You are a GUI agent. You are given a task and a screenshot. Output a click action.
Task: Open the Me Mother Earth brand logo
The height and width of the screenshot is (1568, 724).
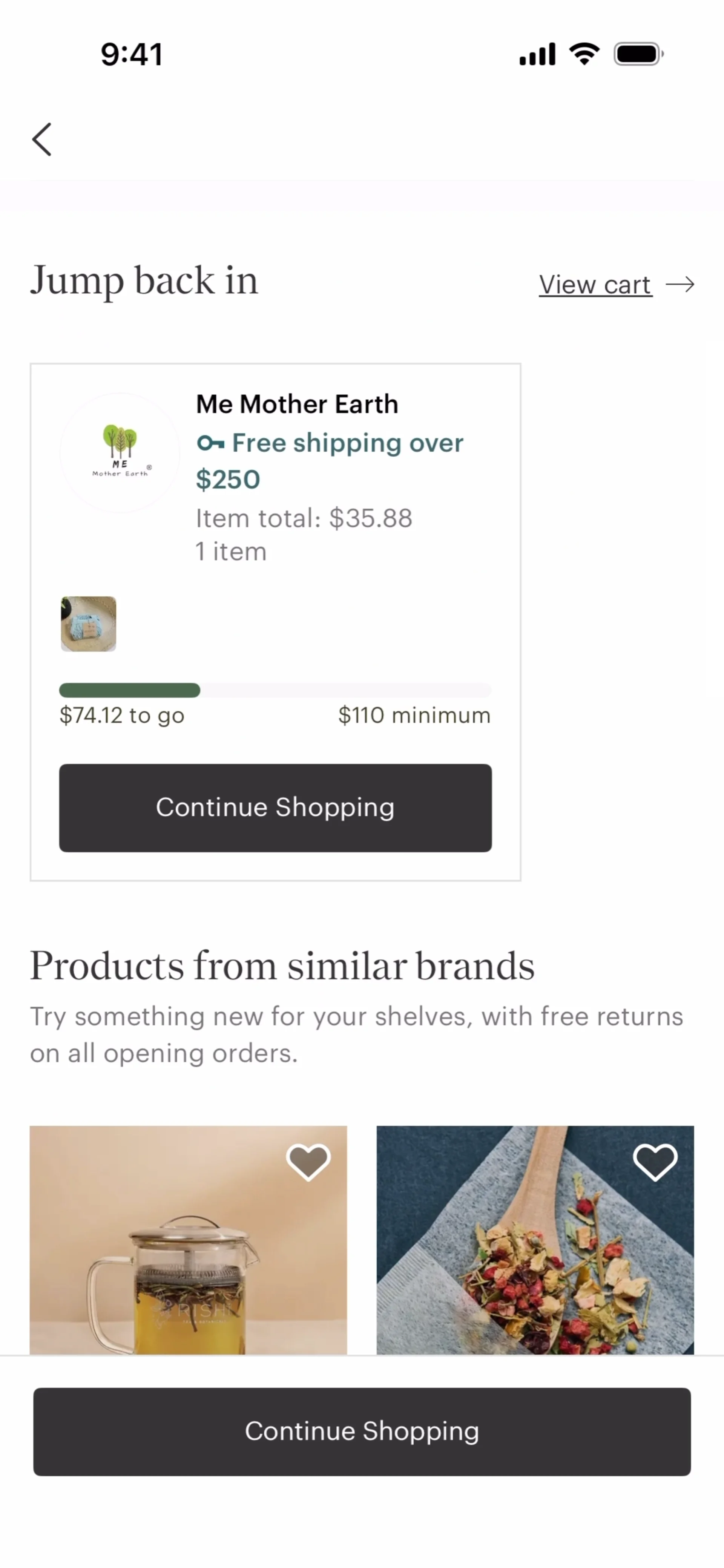120,453
